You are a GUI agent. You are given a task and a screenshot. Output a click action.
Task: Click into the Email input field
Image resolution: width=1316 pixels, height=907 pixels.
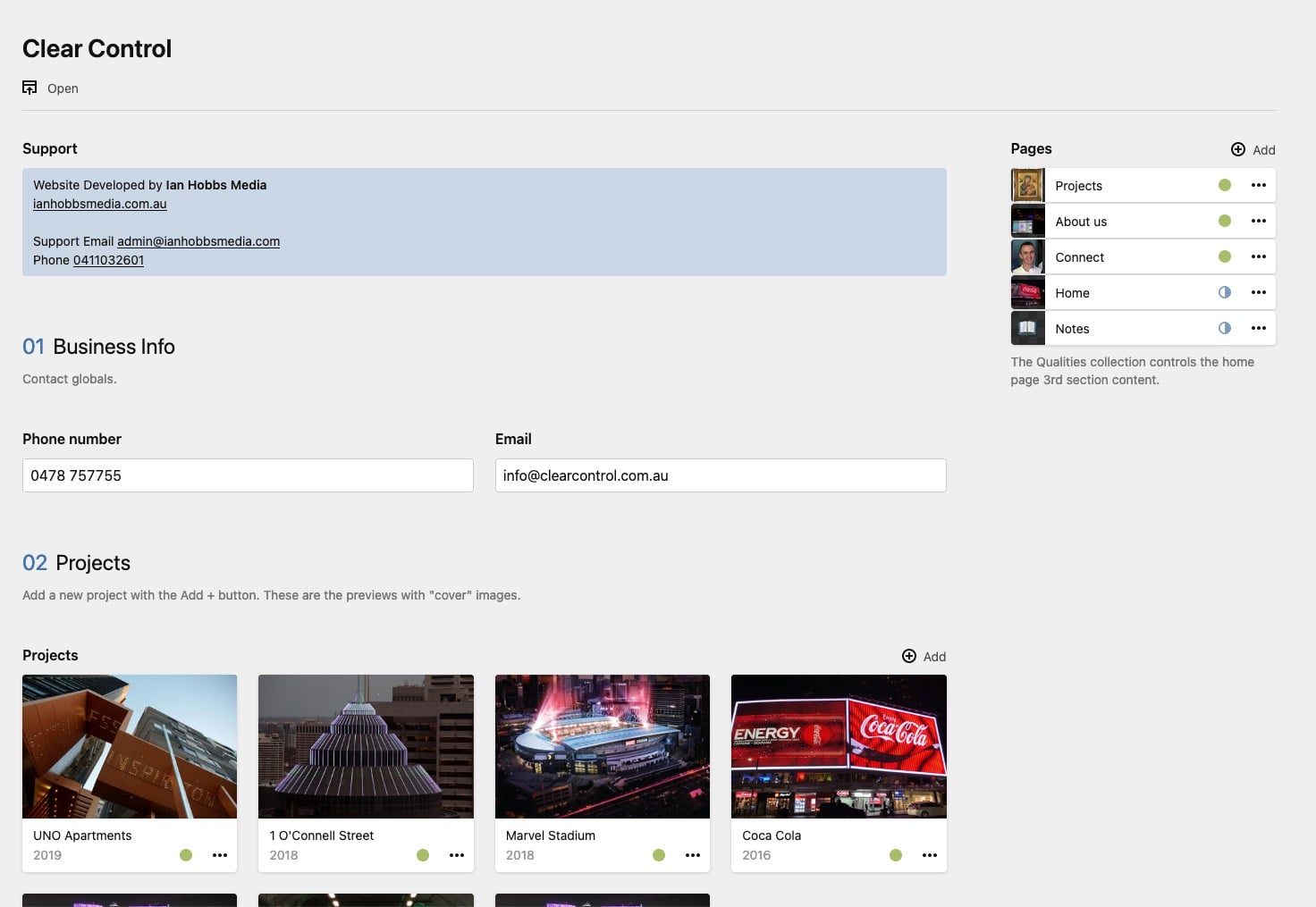pyautogui.click(x=721, y=475)
